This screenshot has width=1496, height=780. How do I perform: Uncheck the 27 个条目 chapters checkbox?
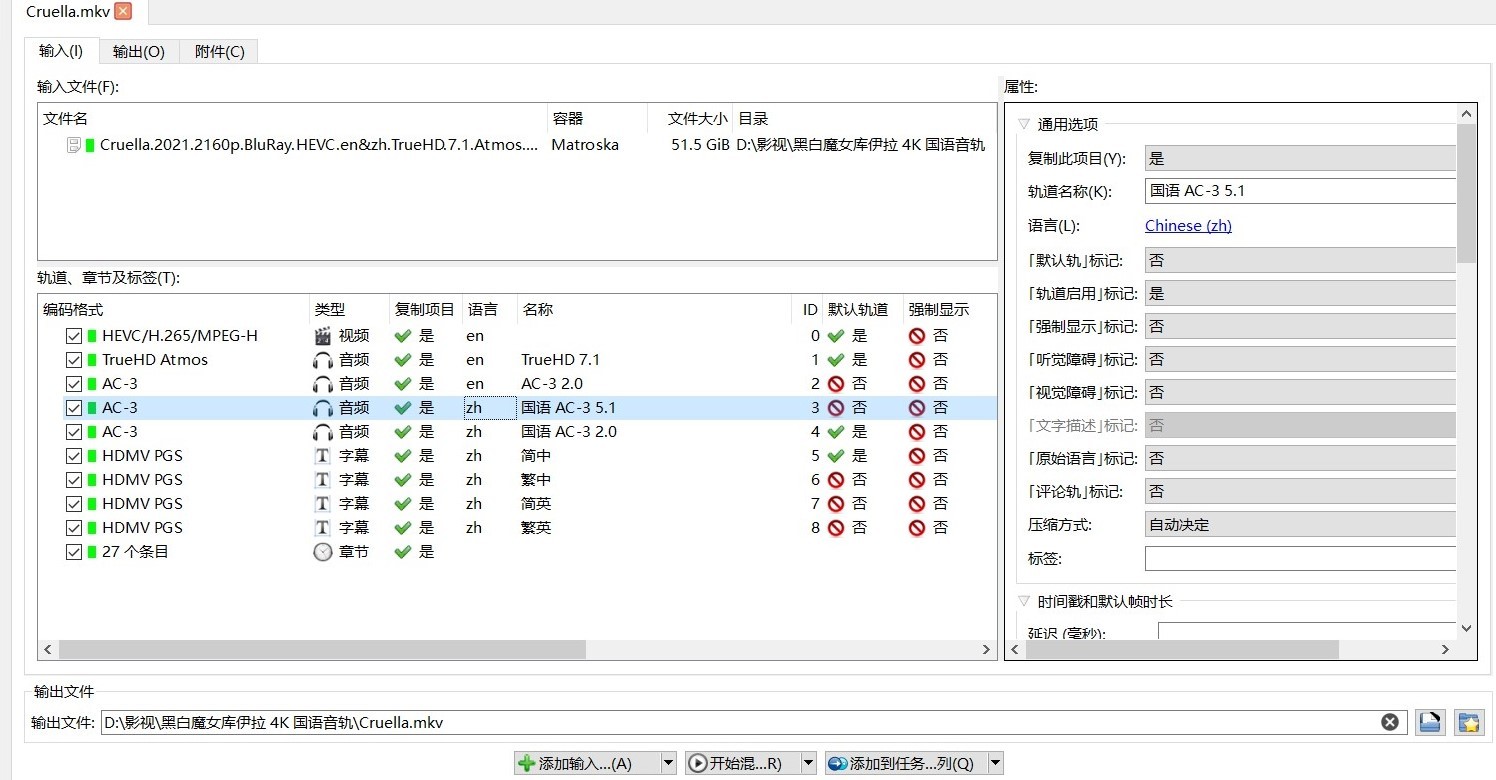[73, 552]
